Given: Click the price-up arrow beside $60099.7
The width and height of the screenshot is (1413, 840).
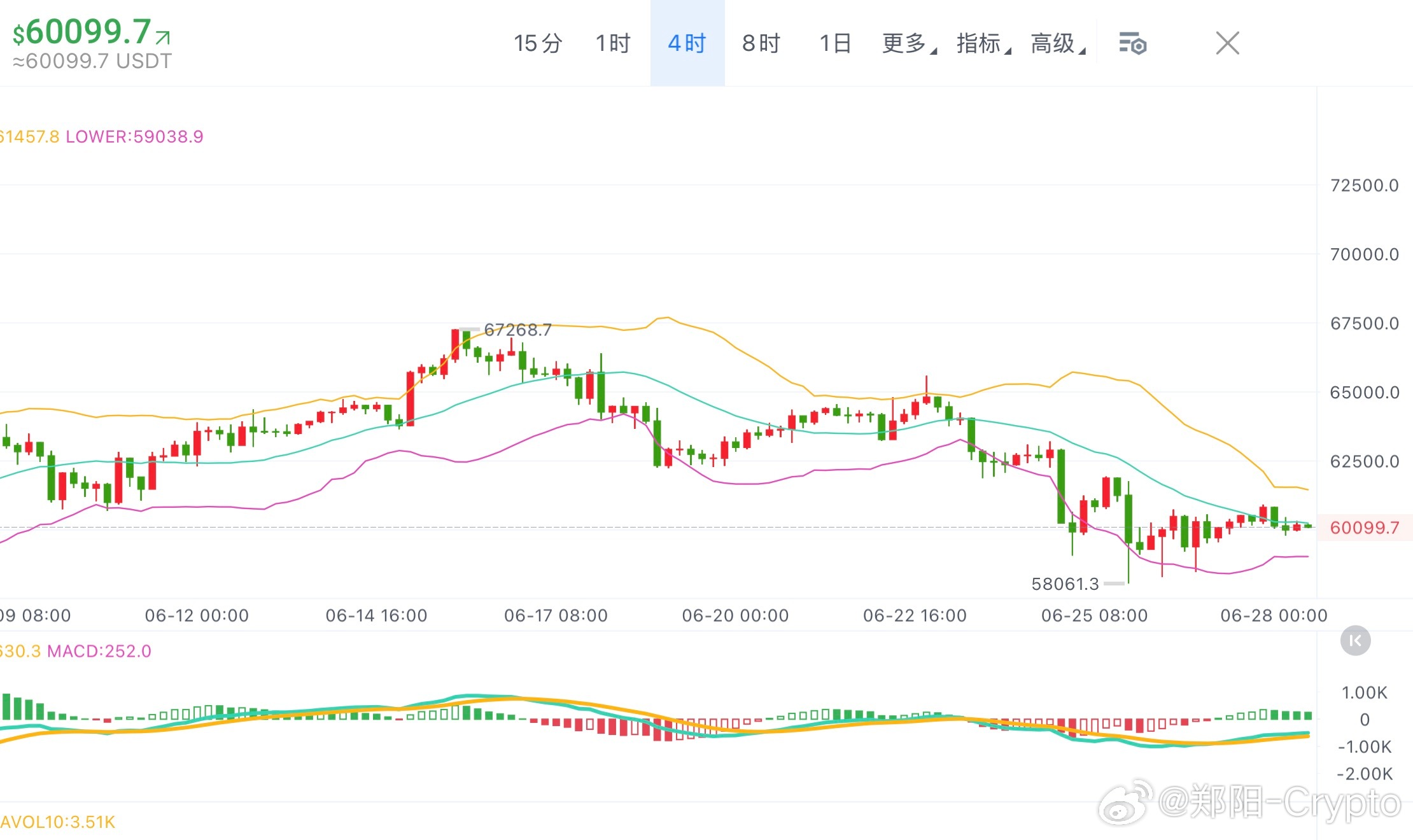Looking at the screenshot, I should pyautogui.click(x=163, y=38).
